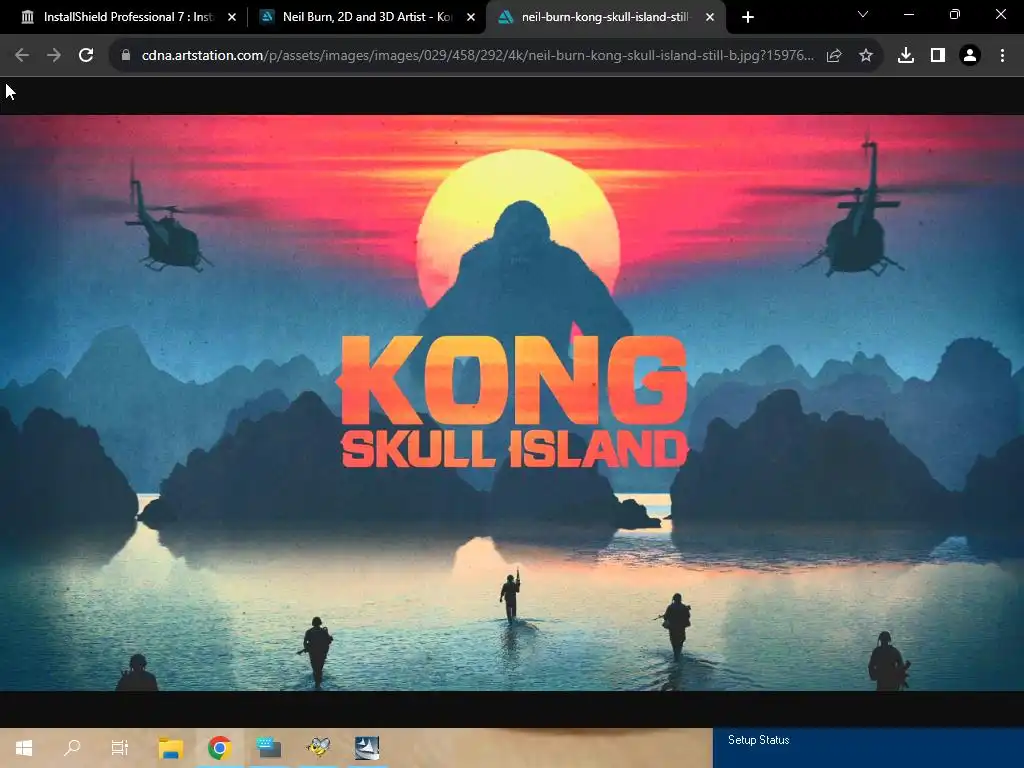1024x768 pixels.
Task: Open Windows taskbar search
Action: [72, 748]
